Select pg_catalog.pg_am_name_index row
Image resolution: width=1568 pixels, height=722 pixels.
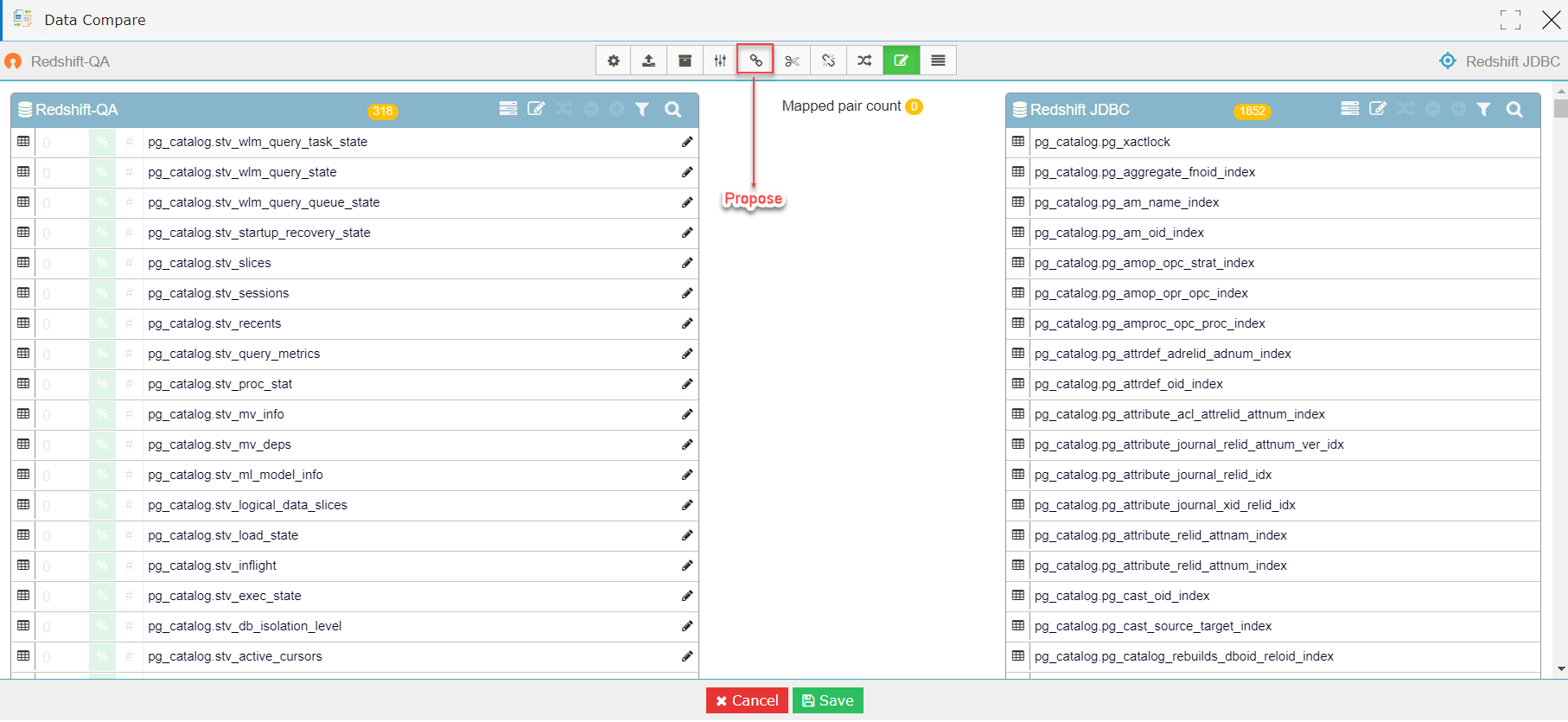tap(1273, 202)
